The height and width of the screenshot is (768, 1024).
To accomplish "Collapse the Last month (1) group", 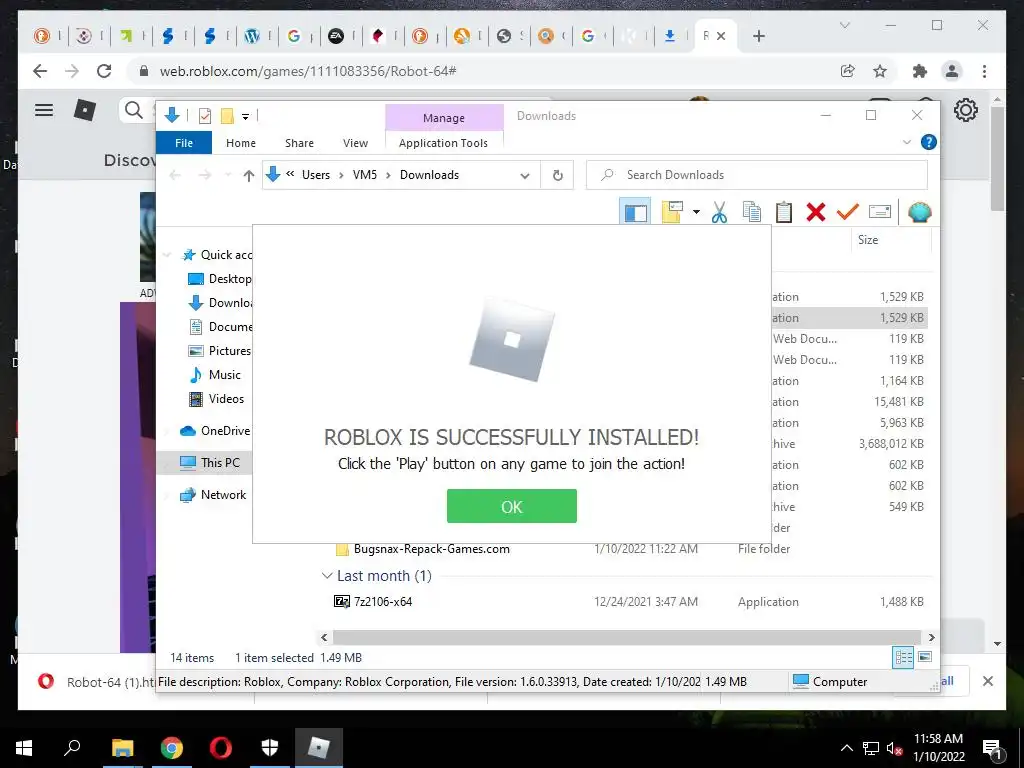I will point(327,576).
